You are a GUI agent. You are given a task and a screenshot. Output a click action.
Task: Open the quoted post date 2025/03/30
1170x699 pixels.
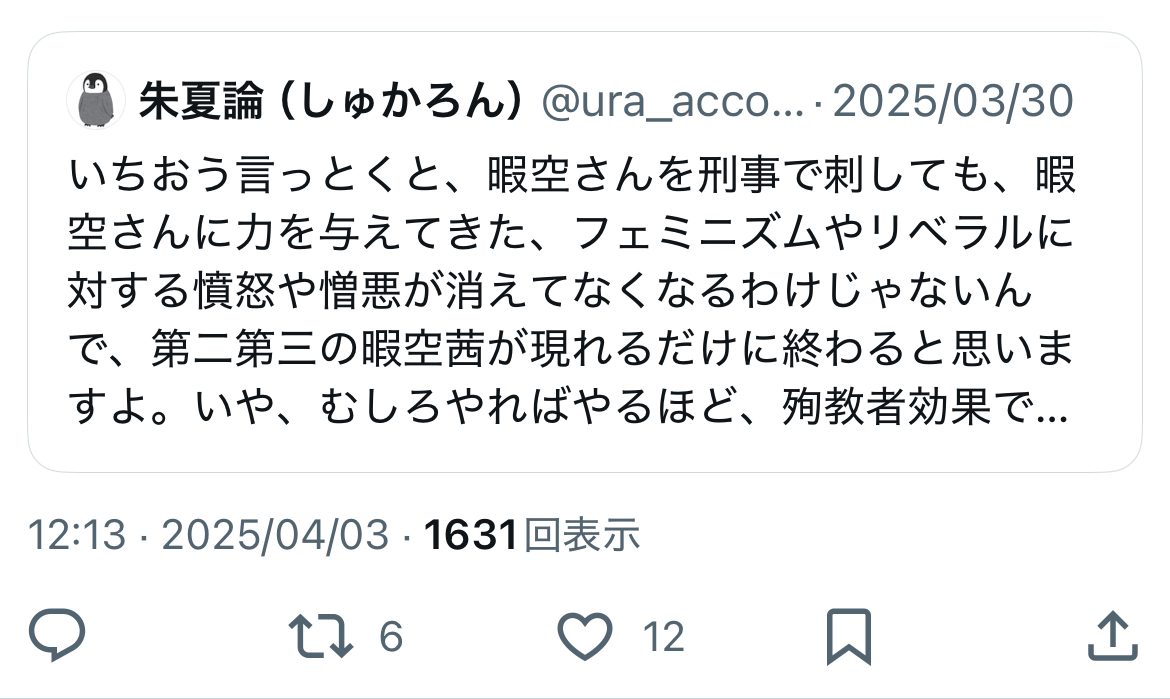953,101
